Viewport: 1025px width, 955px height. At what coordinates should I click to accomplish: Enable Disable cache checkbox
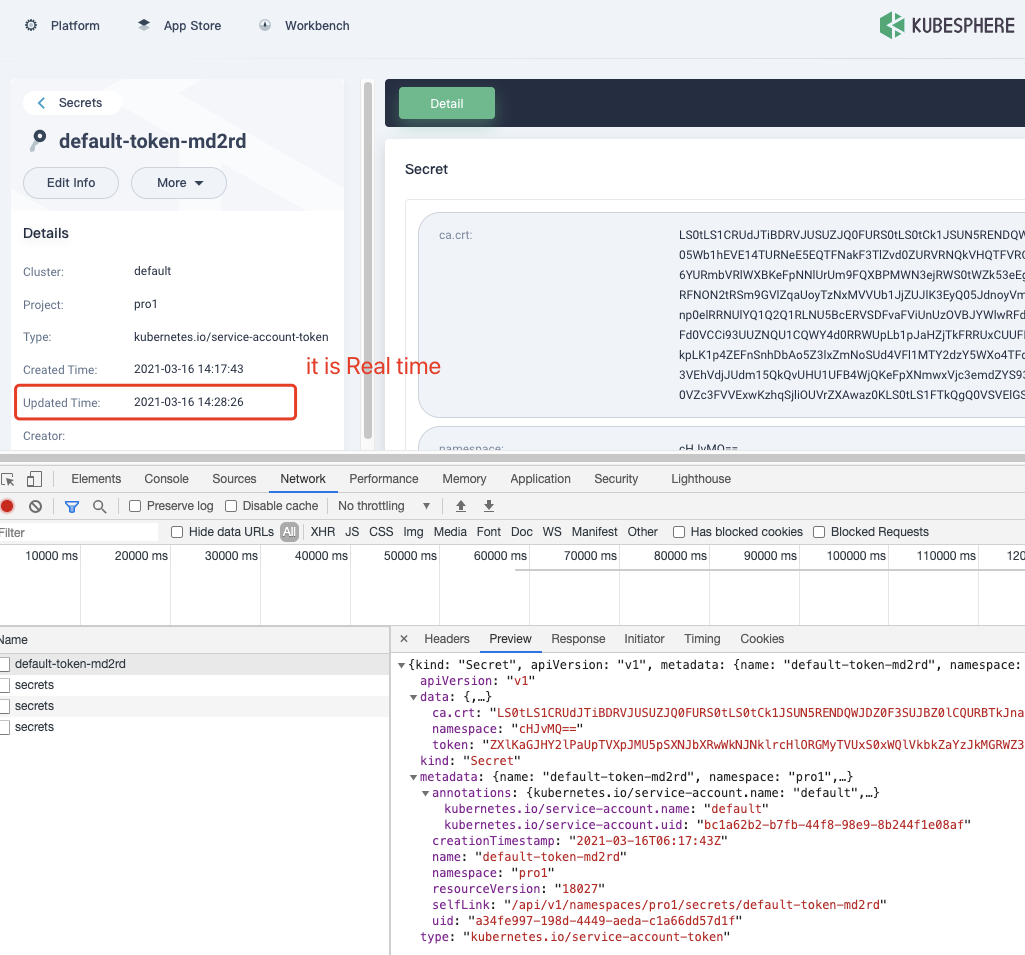click(231, 506)
